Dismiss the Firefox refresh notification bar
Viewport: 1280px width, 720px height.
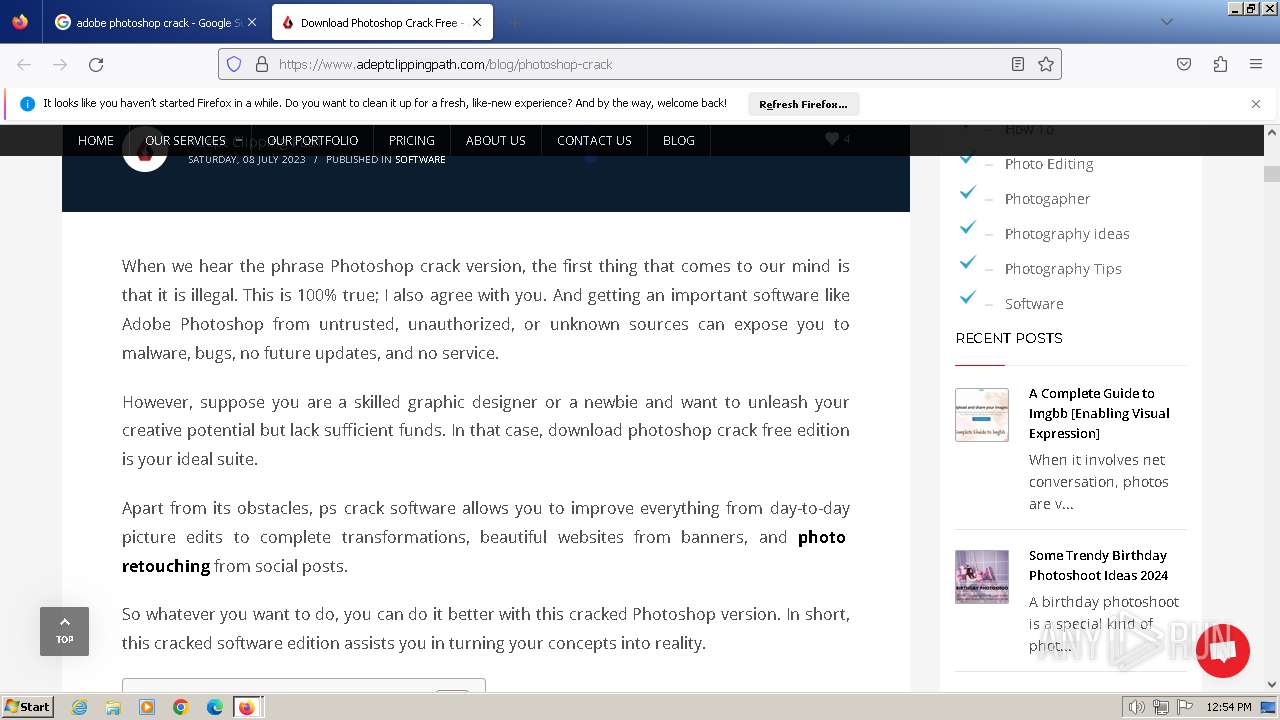coord(1256,104)
